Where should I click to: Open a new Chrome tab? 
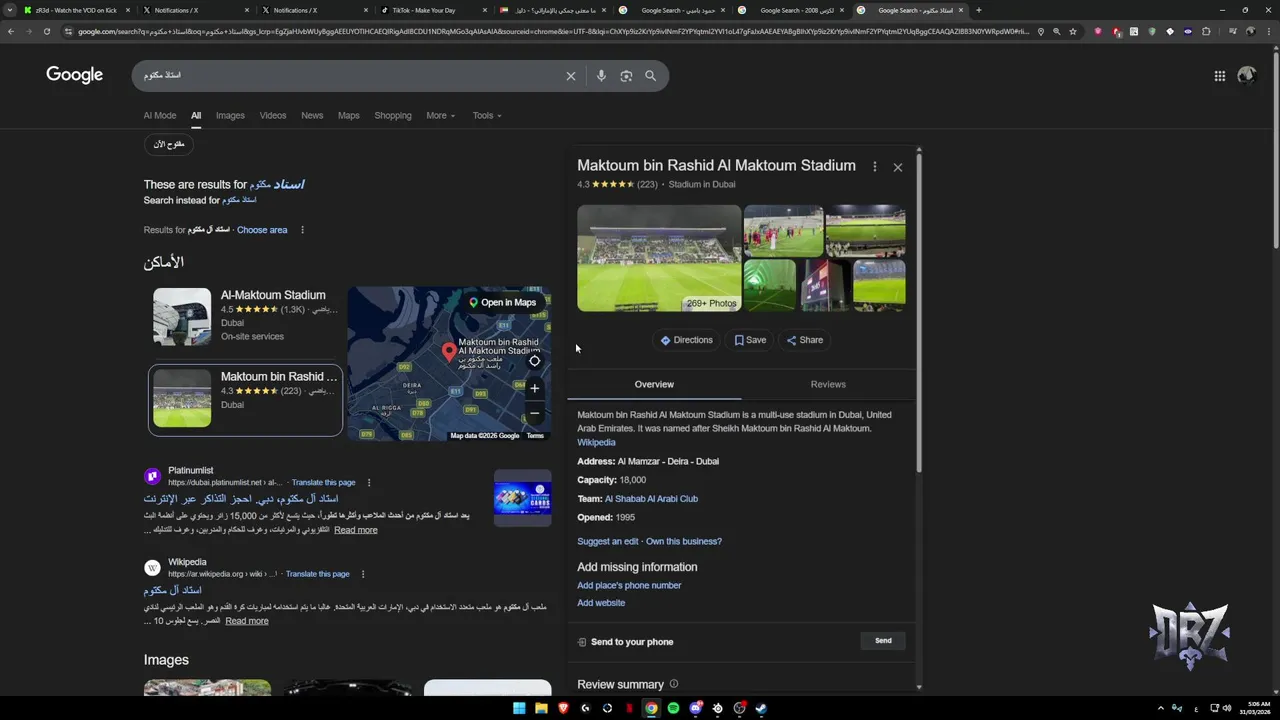tap(978, 10)
